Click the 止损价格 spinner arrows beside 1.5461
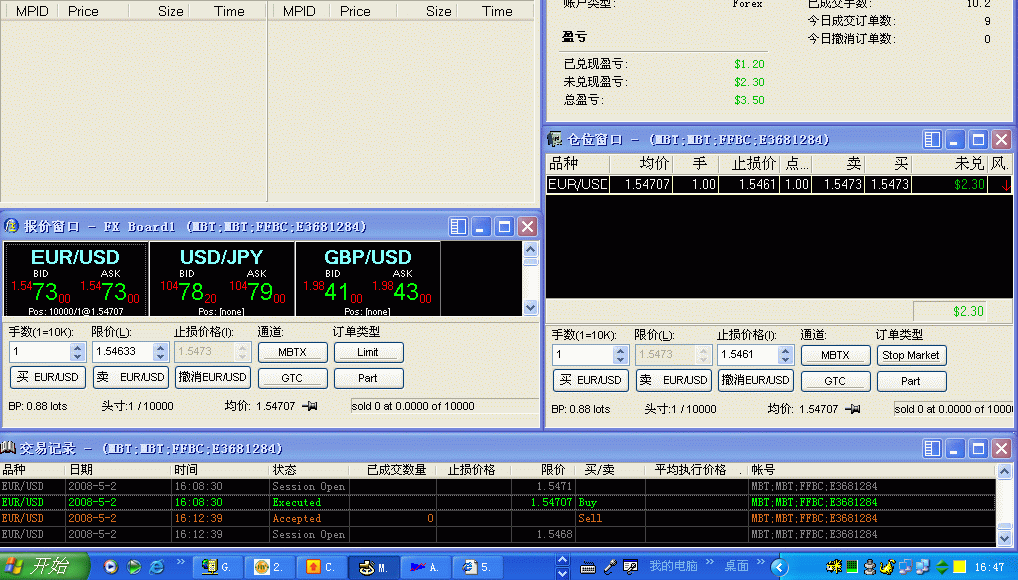 (x=786, y=355)
